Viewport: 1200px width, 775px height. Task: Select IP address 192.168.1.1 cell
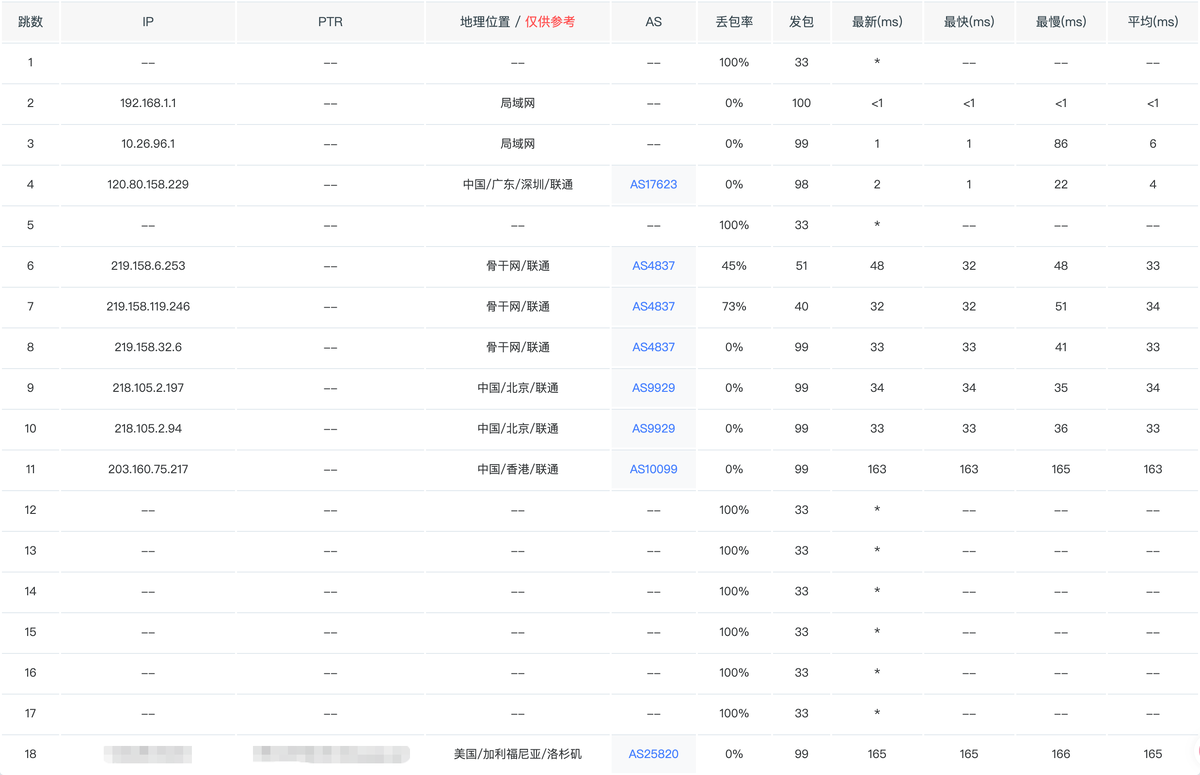tap(148, 103)
